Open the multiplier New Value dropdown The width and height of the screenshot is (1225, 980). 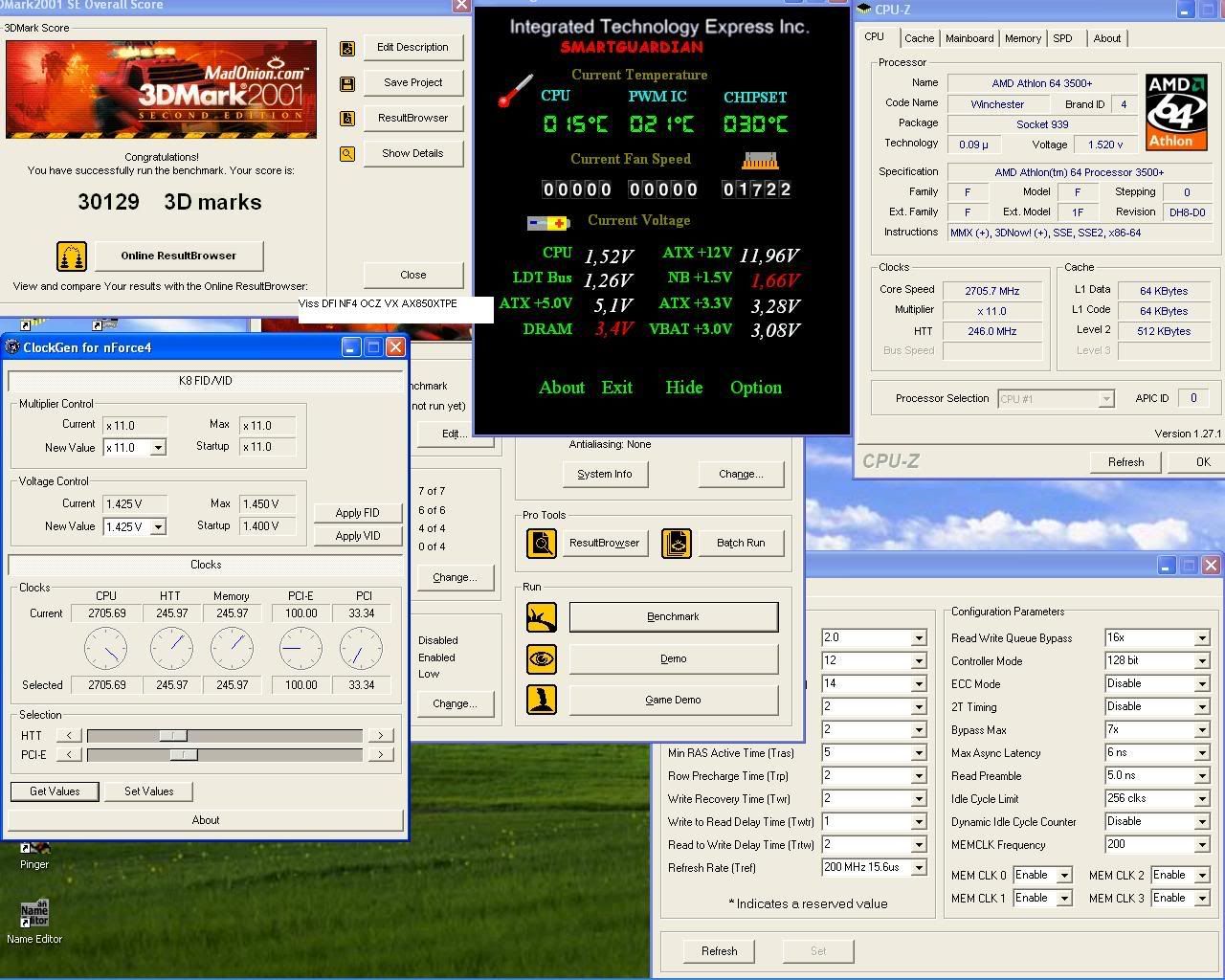158,448
